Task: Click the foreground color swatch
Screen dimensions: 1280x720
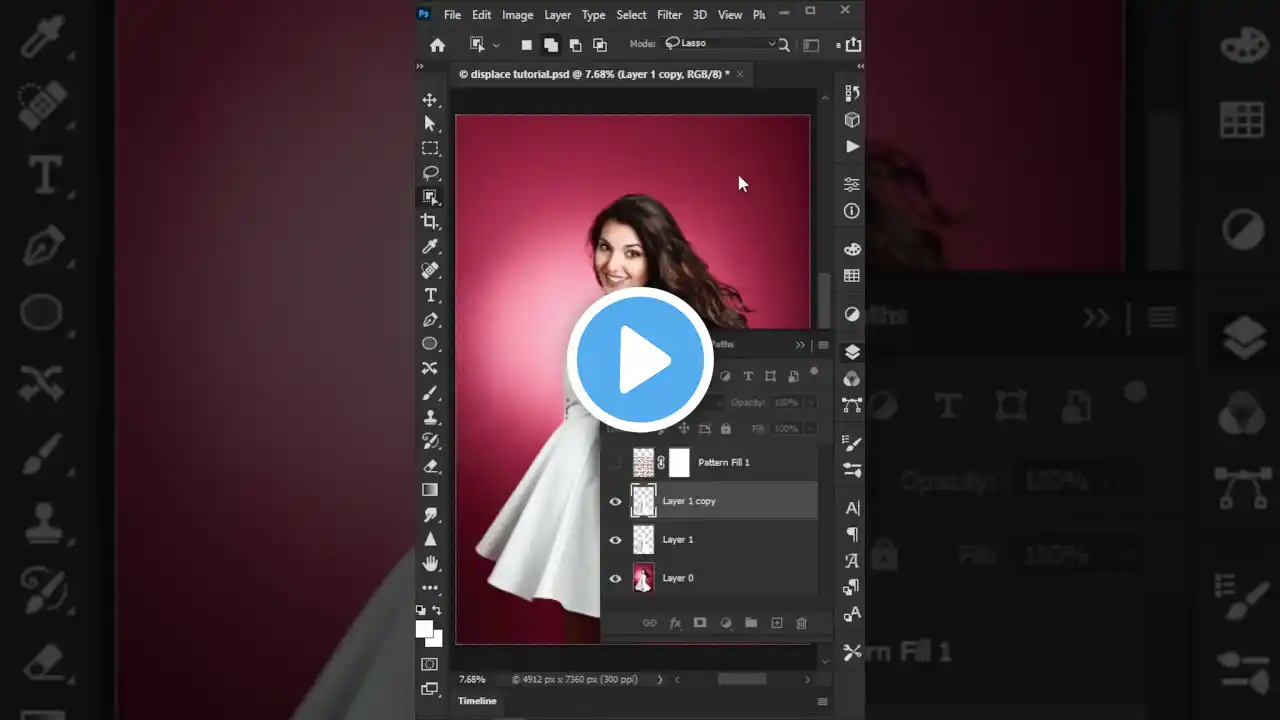Action: coord(424,629)
